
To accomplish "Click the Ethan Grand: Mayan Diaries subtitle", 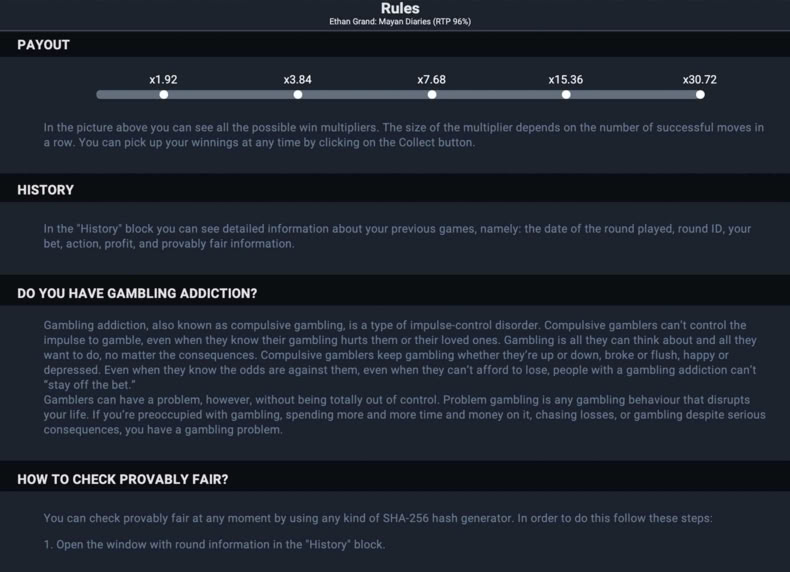I will (x=400, y=22).
